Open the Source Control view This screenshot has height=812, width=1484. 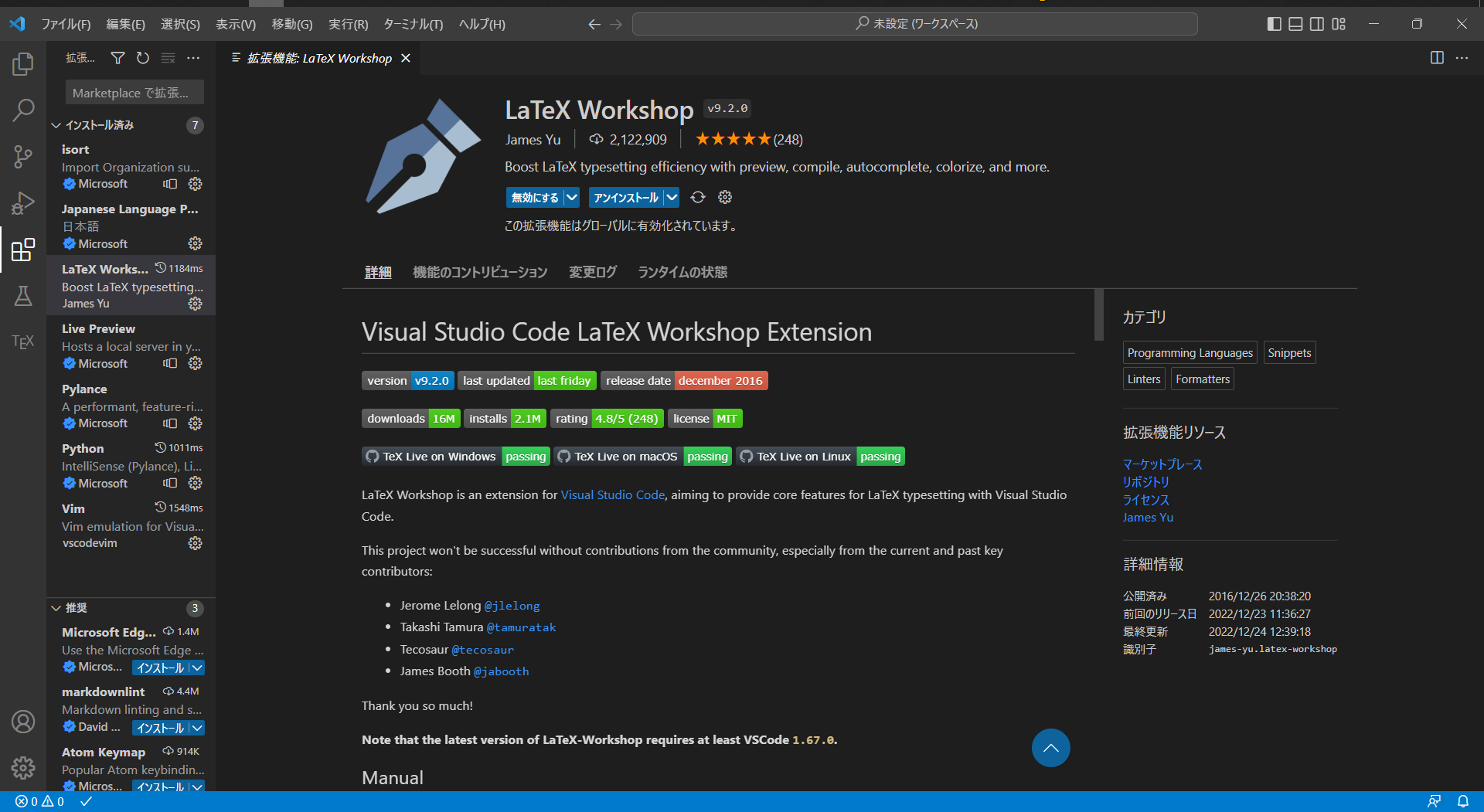(23, 157)
